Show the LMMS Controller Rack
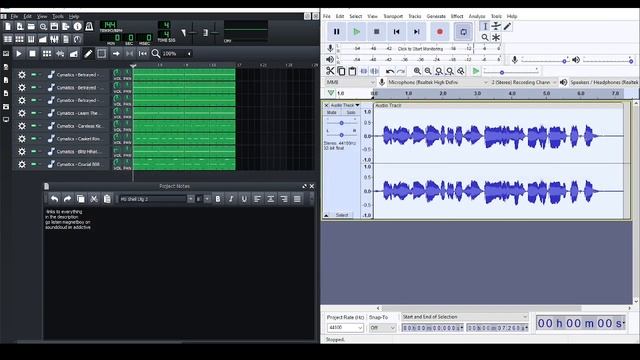Screen dimensions: 640x360 78,39
